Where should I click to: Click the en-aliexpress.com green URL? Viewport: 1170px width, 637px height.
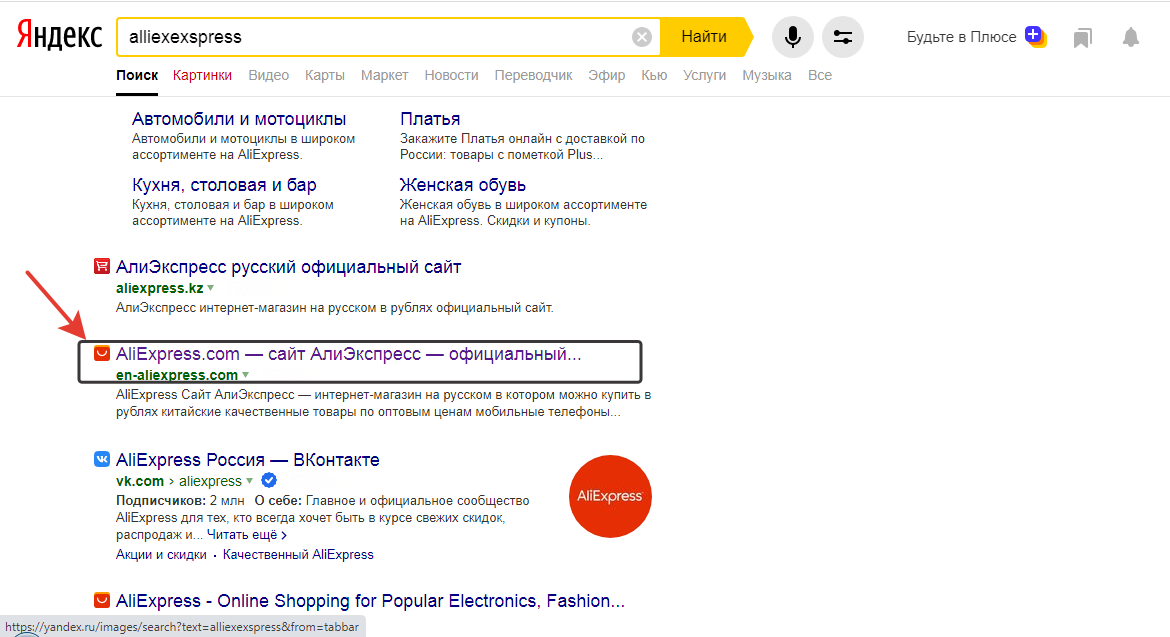pos(177,374)
